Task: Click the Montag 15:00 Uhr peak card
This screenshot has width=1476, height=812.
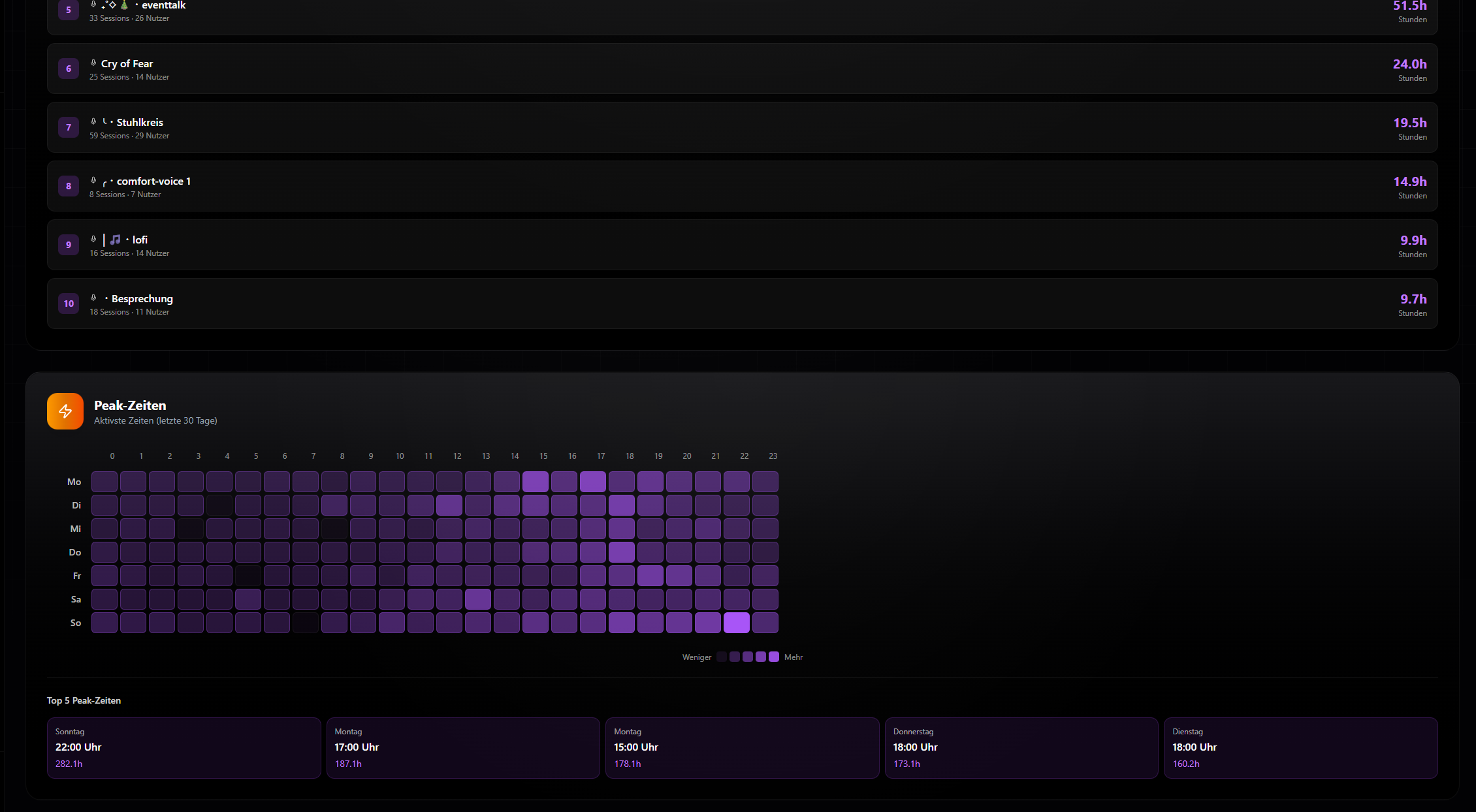Action: (742, 747)
